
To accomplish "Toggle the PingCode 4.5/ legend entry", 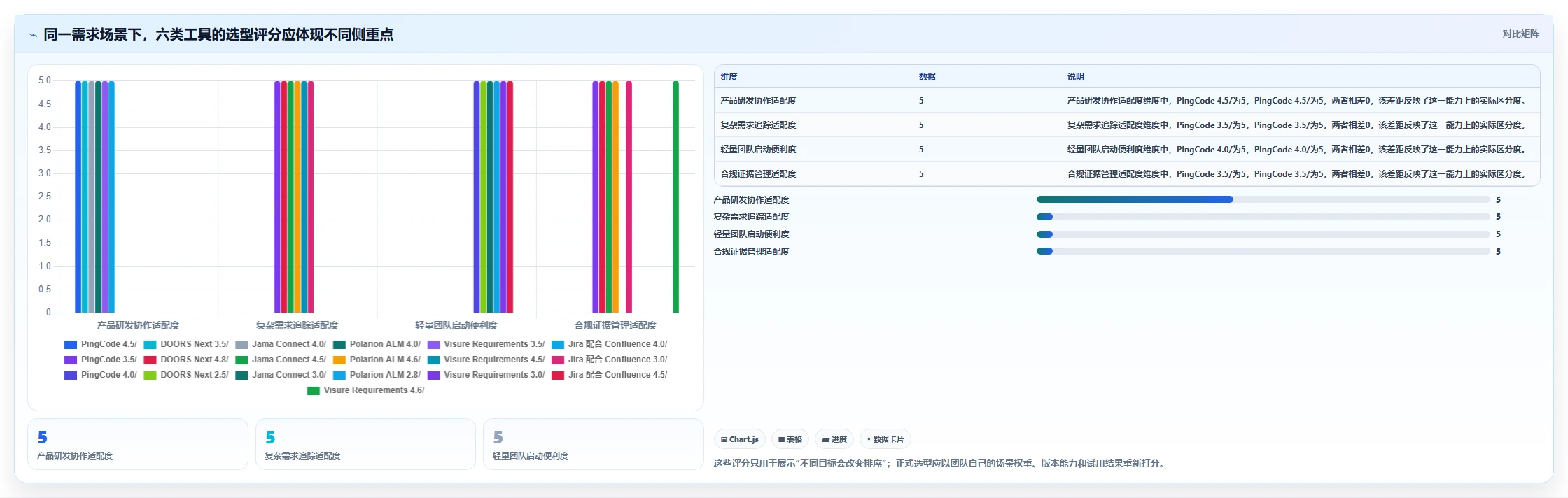I will tap(101, 344).
